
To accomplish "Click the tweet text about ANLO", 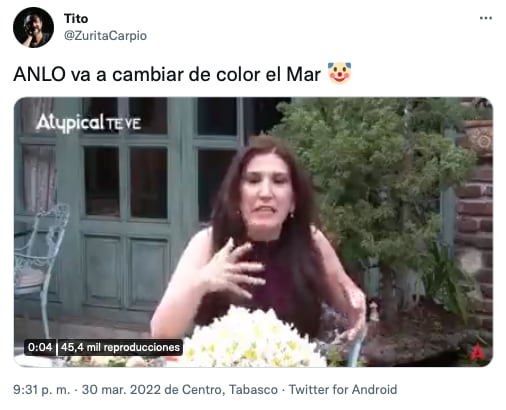I will point(167,74).
